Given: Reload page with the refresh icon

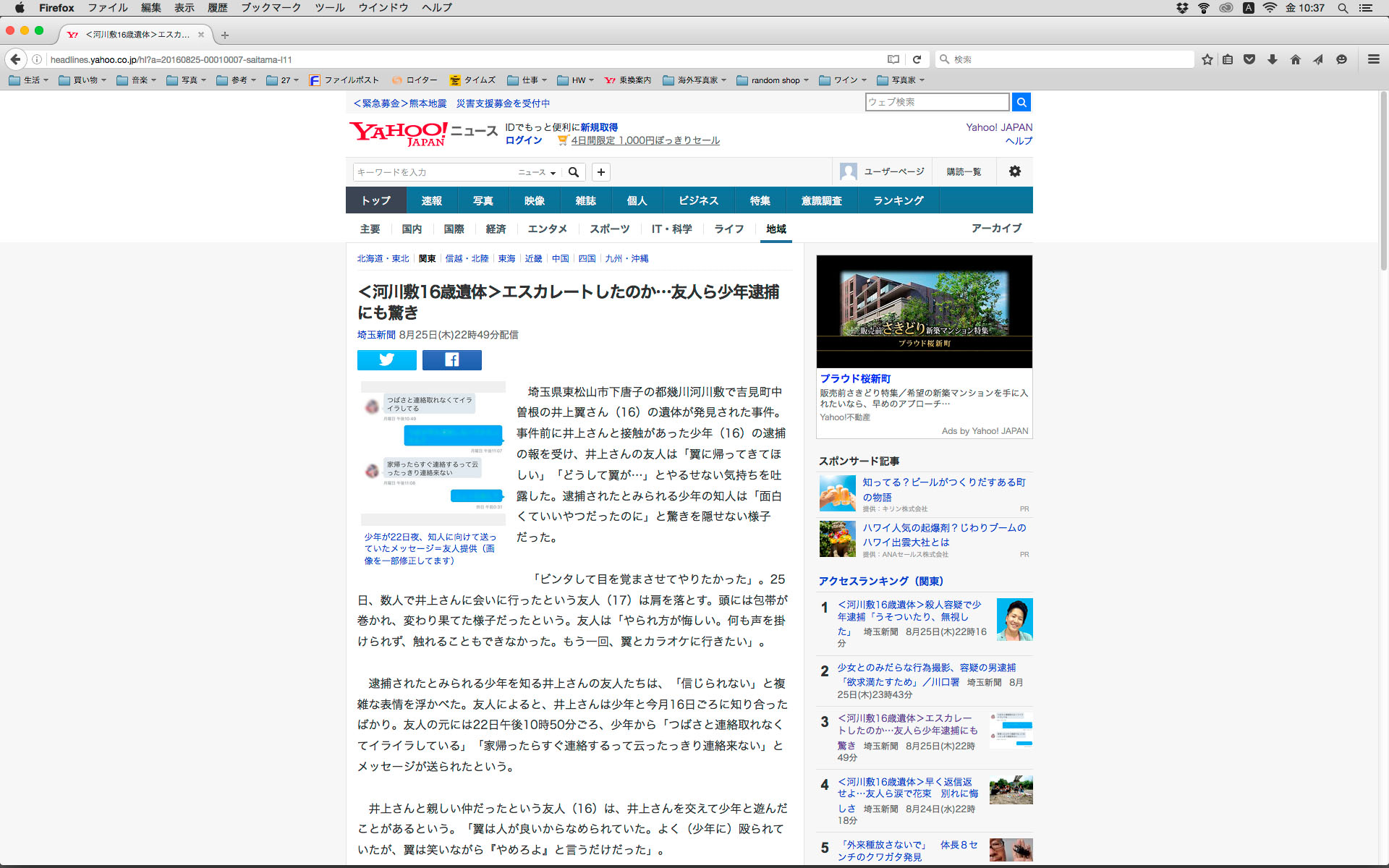Looking at the screenshot, I should tap(917, 59).
